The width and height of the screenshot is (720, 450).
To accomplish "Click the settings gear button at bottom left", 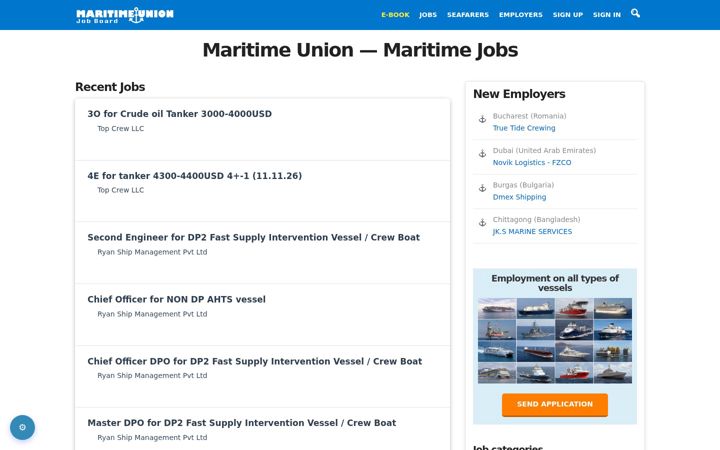I will pyautogui.click(x=22, y=428).
